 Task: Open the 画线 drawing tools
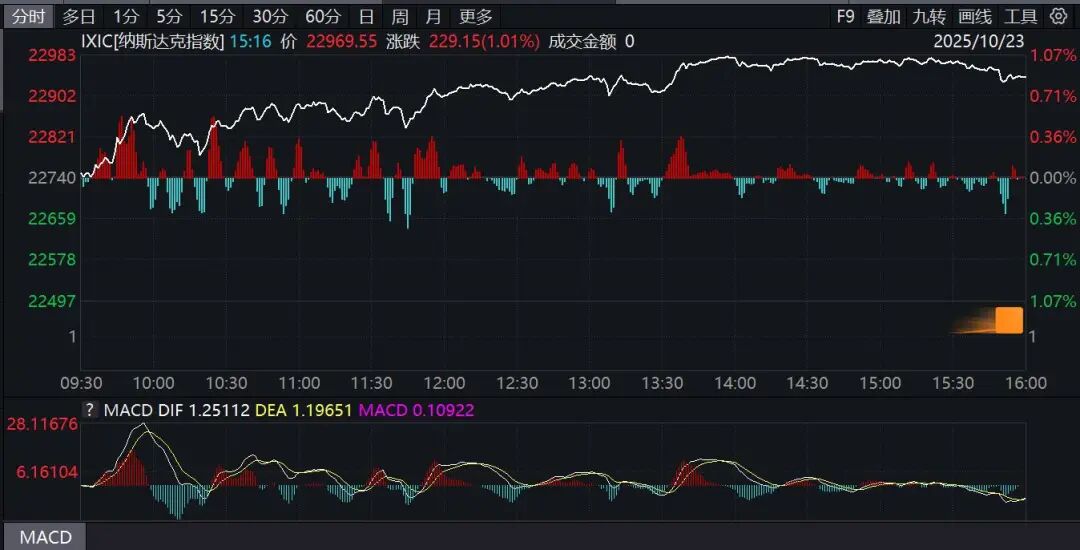pos(974,16)
